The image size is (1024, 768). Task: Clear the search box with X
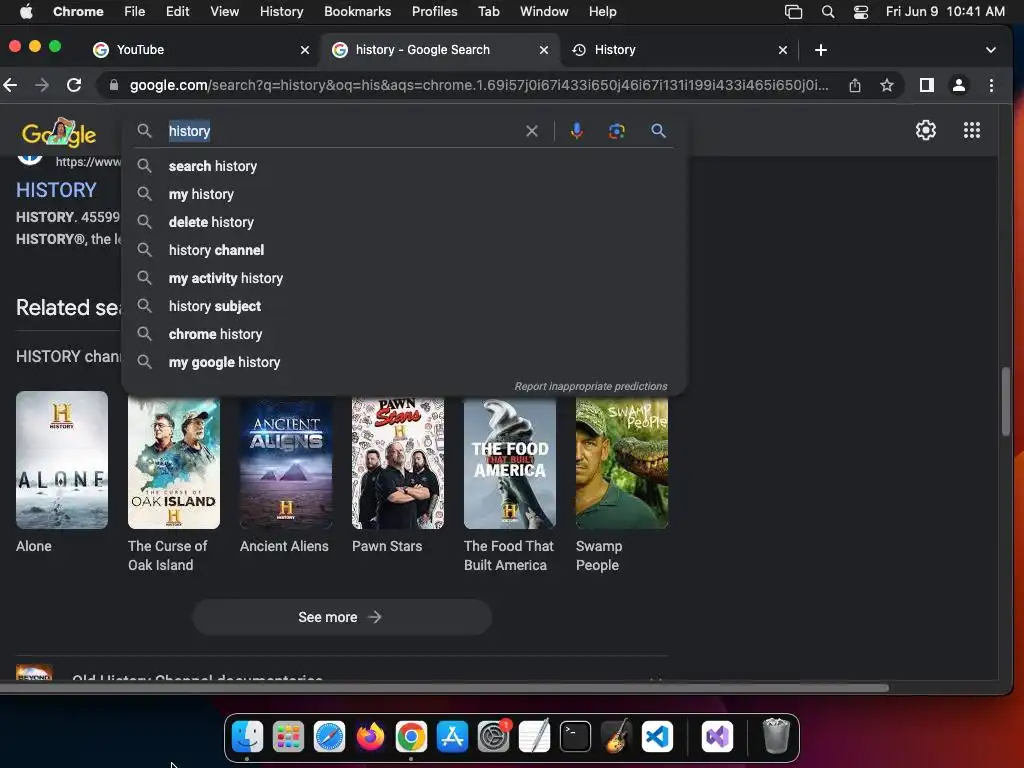[532, 131]
